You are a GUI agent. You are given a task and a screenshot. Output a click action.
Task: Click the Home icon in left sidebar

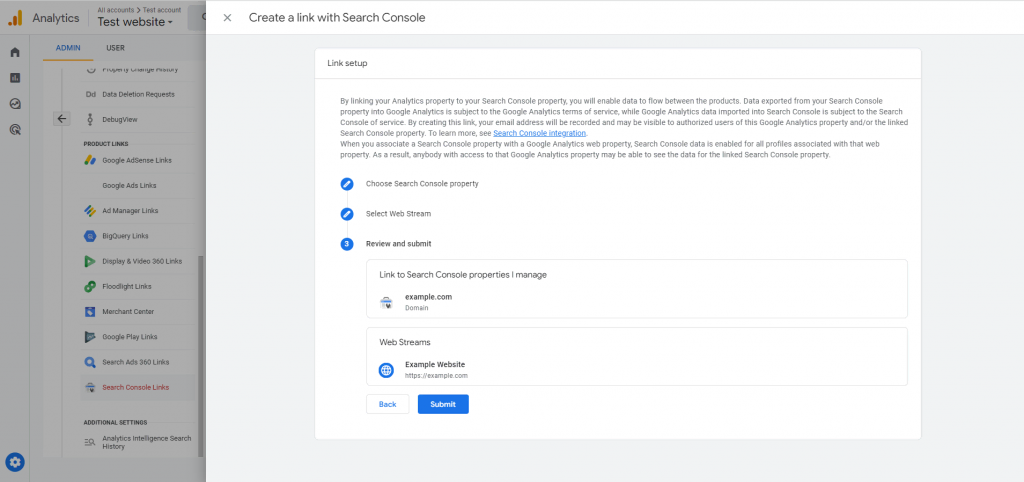(15, 52)
